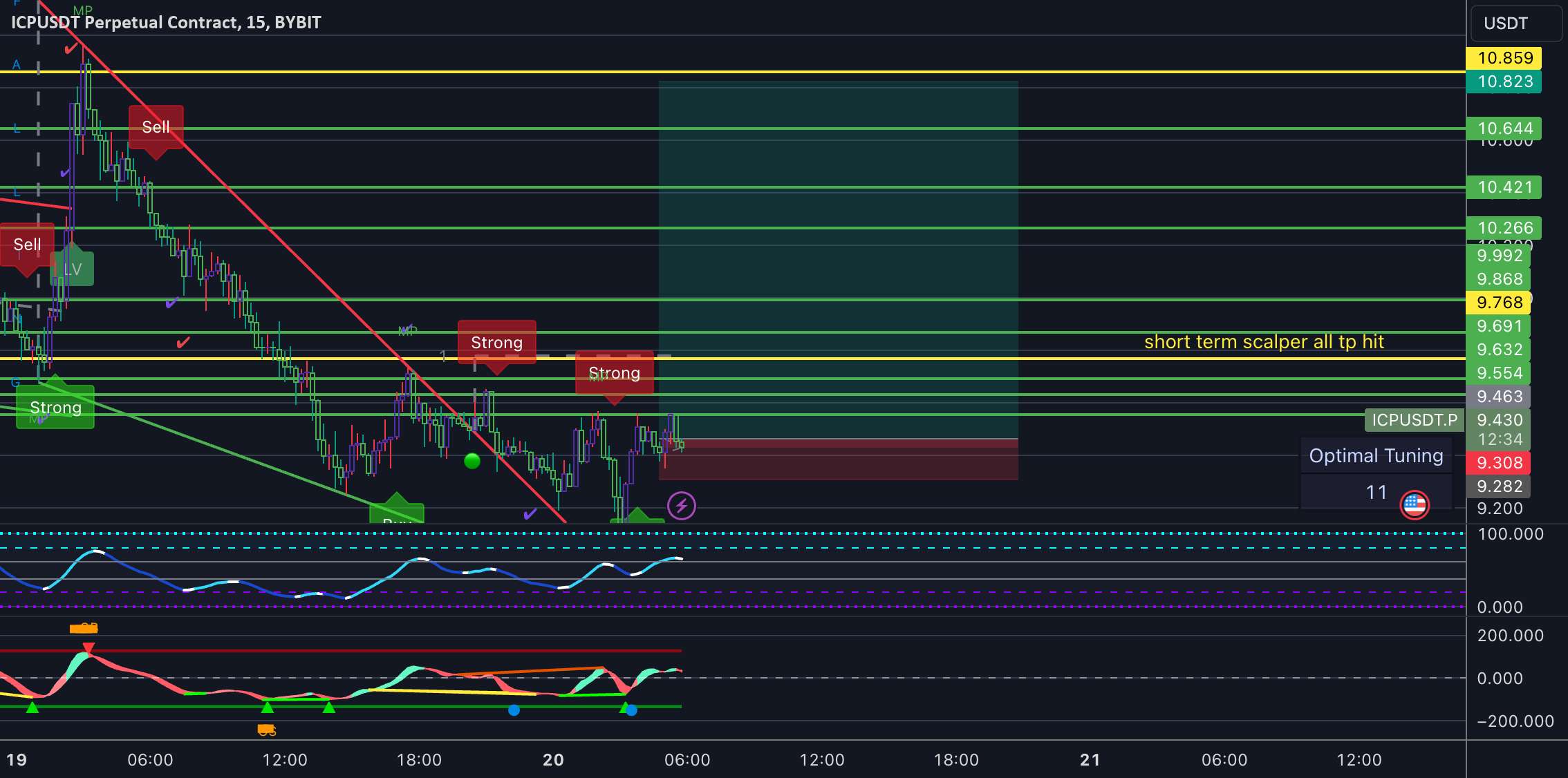1568x778 pixels.
Task: Select the Sell signal label at the left edge
Action: tap(27, 245)
